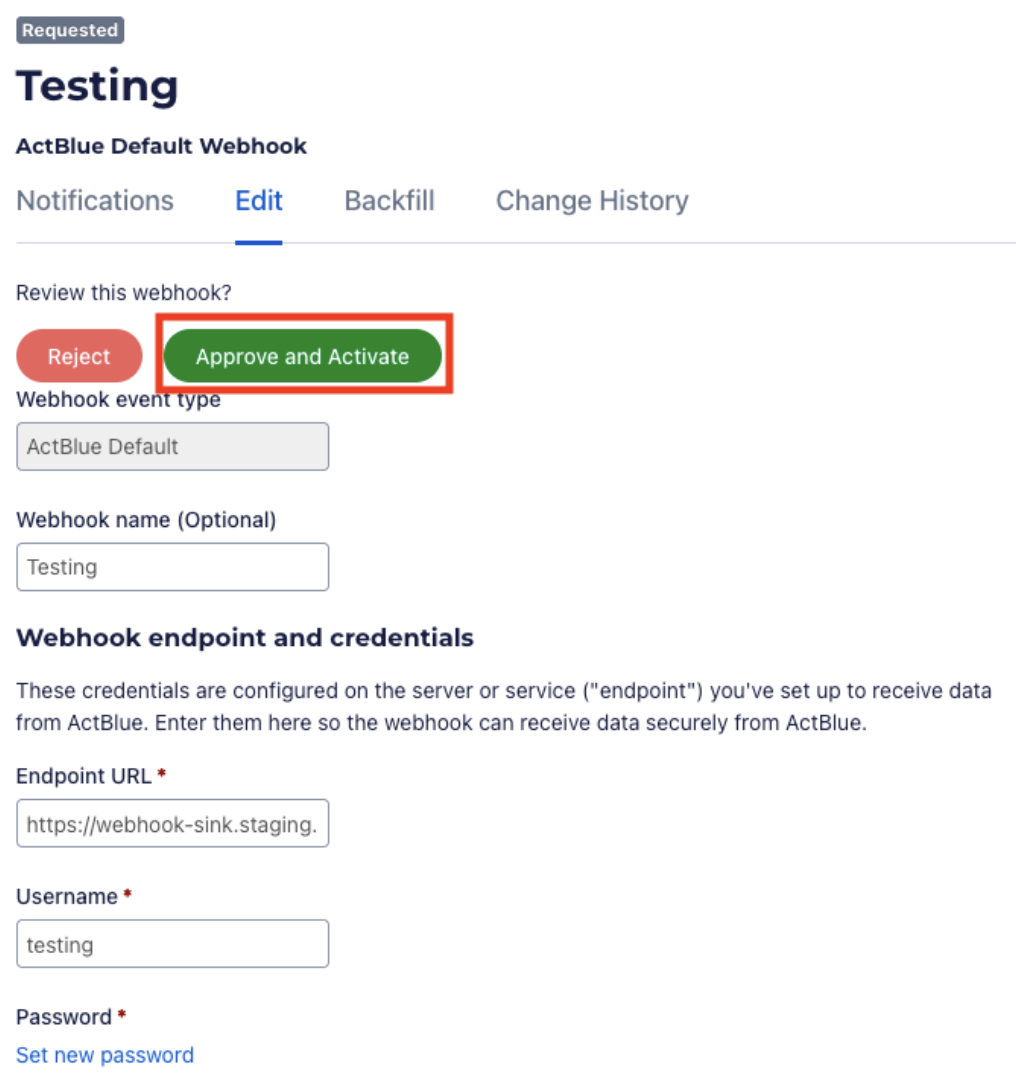
Task: Click the Endpoint URL field label
Action: point(84,776)
